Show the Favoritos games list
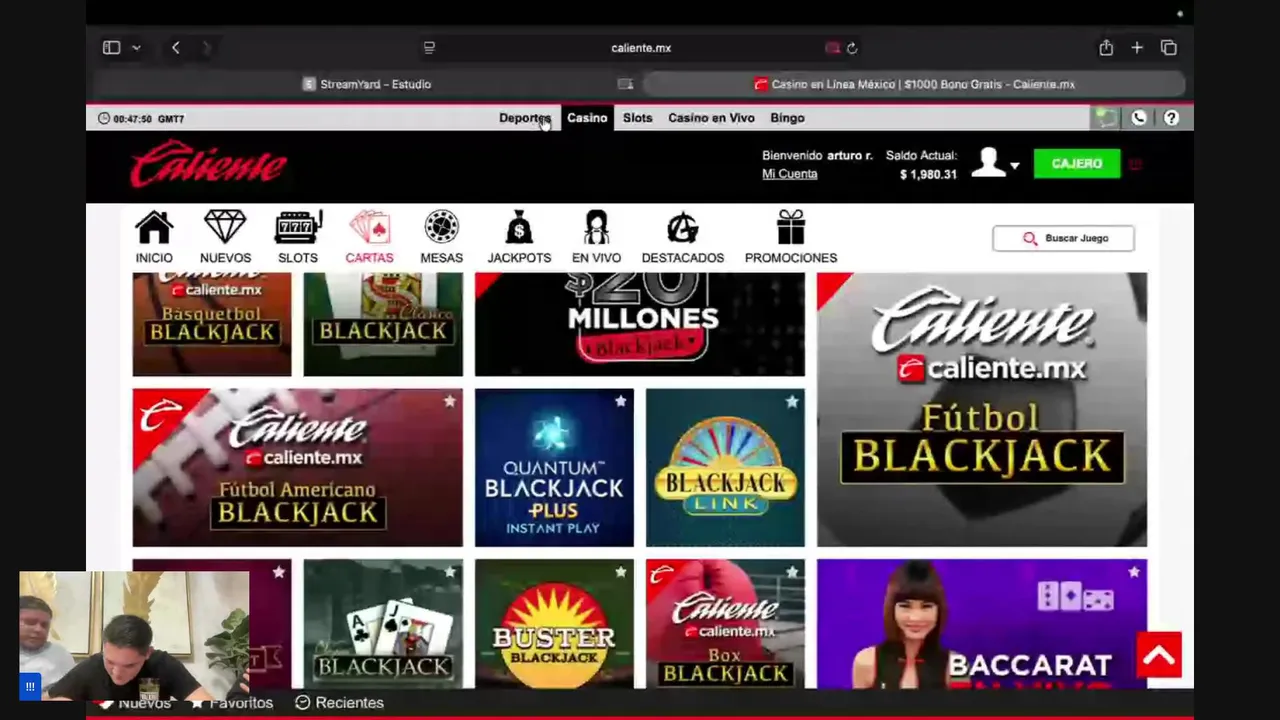Screen dimensions: 1280x720 (x=232, y=703)
